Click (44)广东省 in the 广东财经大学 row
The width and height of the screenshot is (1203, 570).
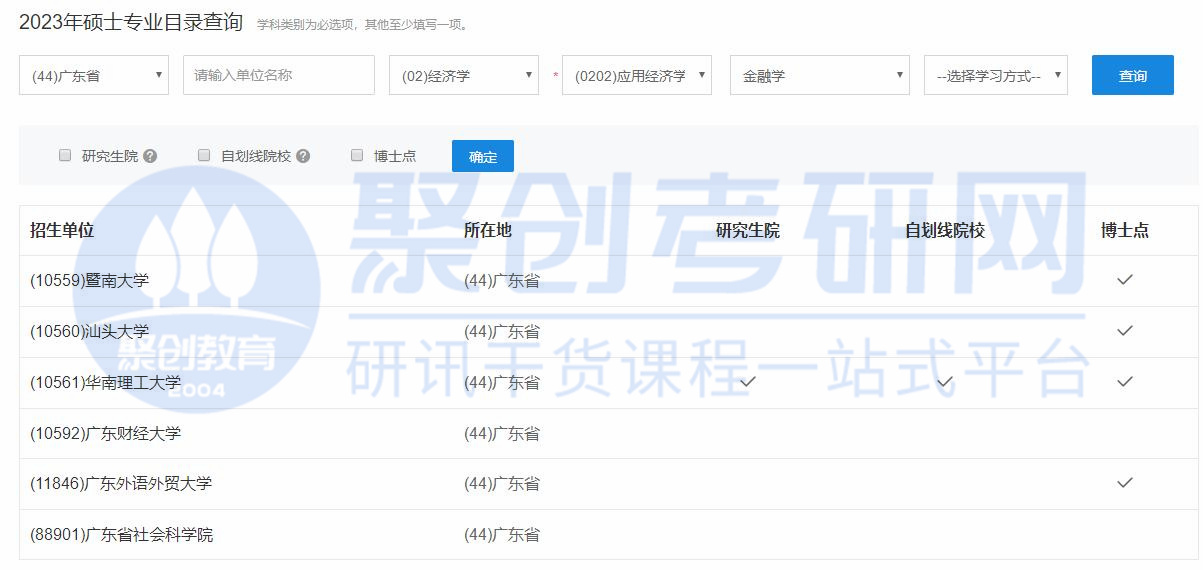pyautogui.click(x=502, y=434)
